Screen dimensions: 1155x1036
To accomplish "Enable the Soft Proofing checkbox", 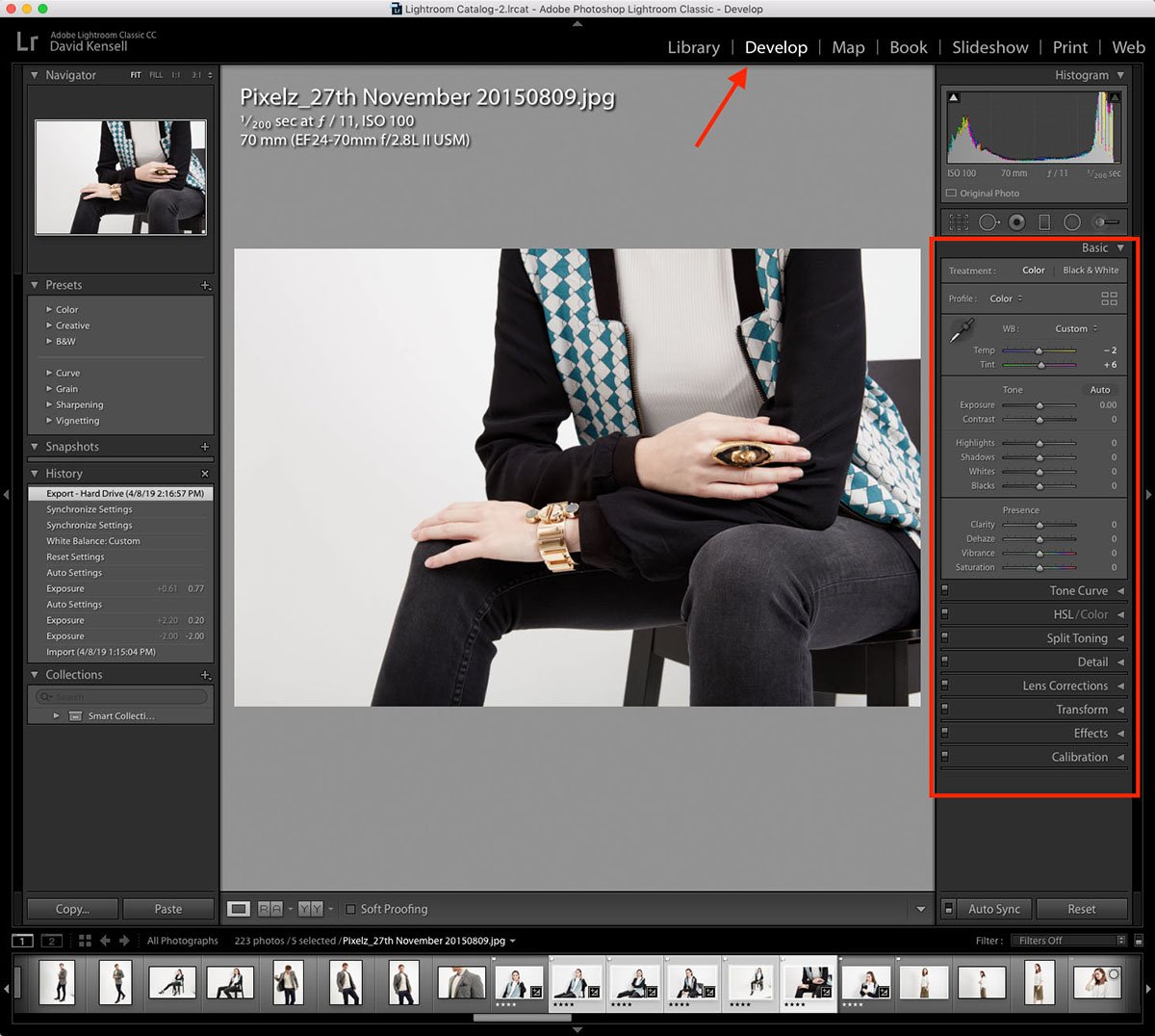I will pyautogui.click(x=351, y=909).
